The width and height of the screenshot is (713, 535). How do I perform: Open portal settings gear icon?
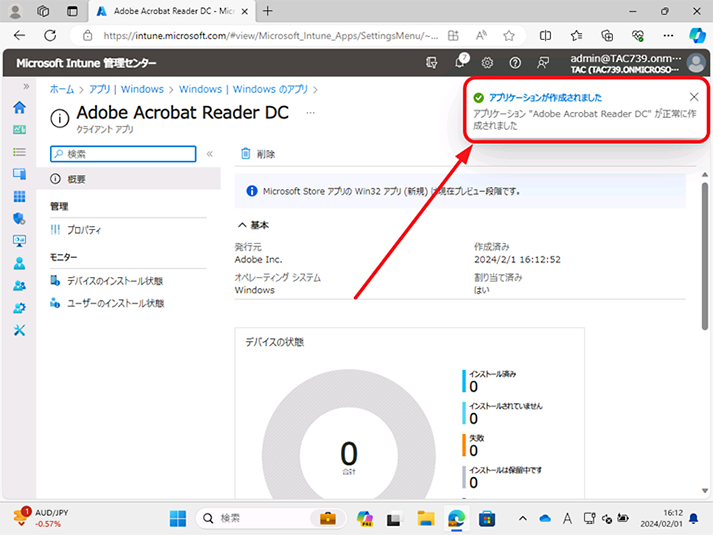coord(487,63)
